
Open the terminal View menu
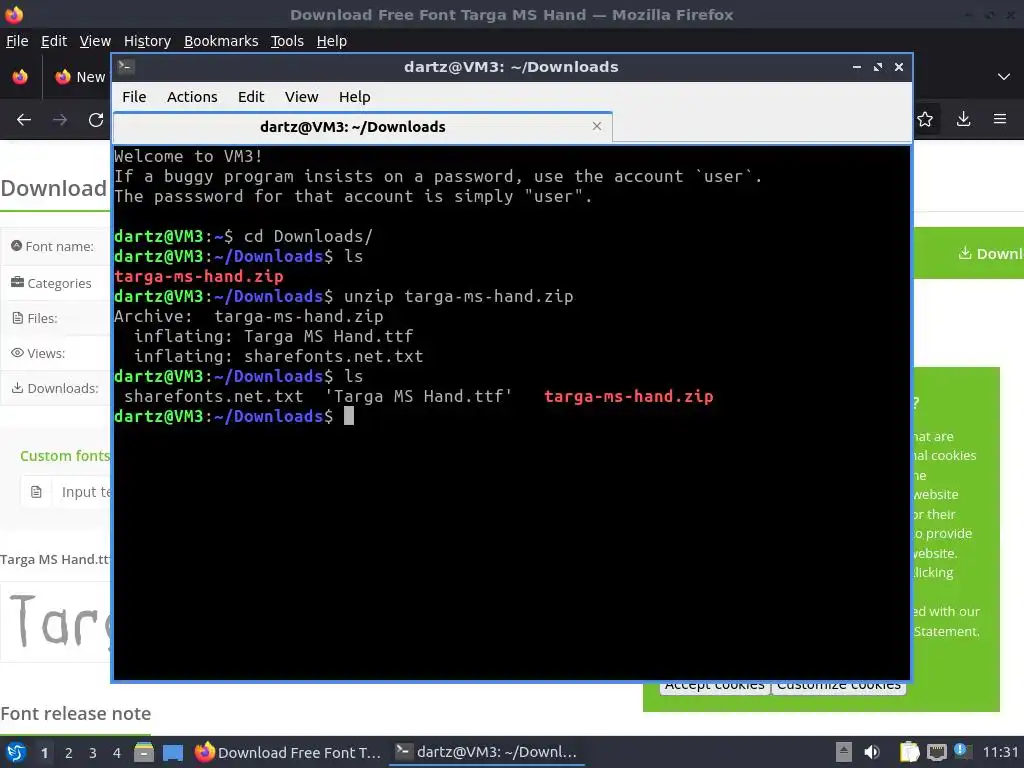[301, 97]
